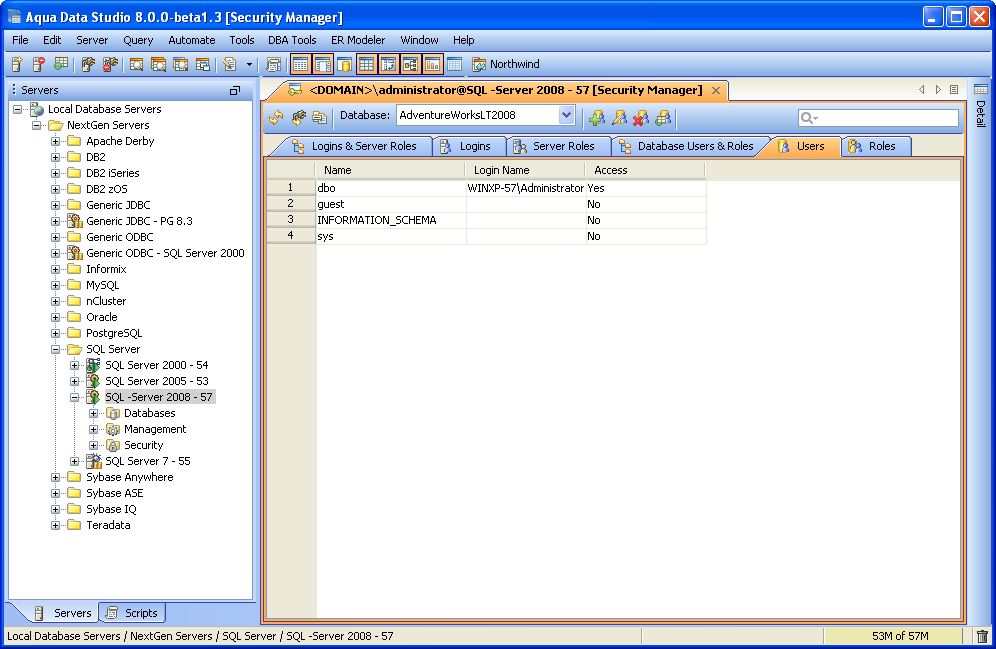Select the INFORMATION_SCHEMA user row

coord(486,220)
